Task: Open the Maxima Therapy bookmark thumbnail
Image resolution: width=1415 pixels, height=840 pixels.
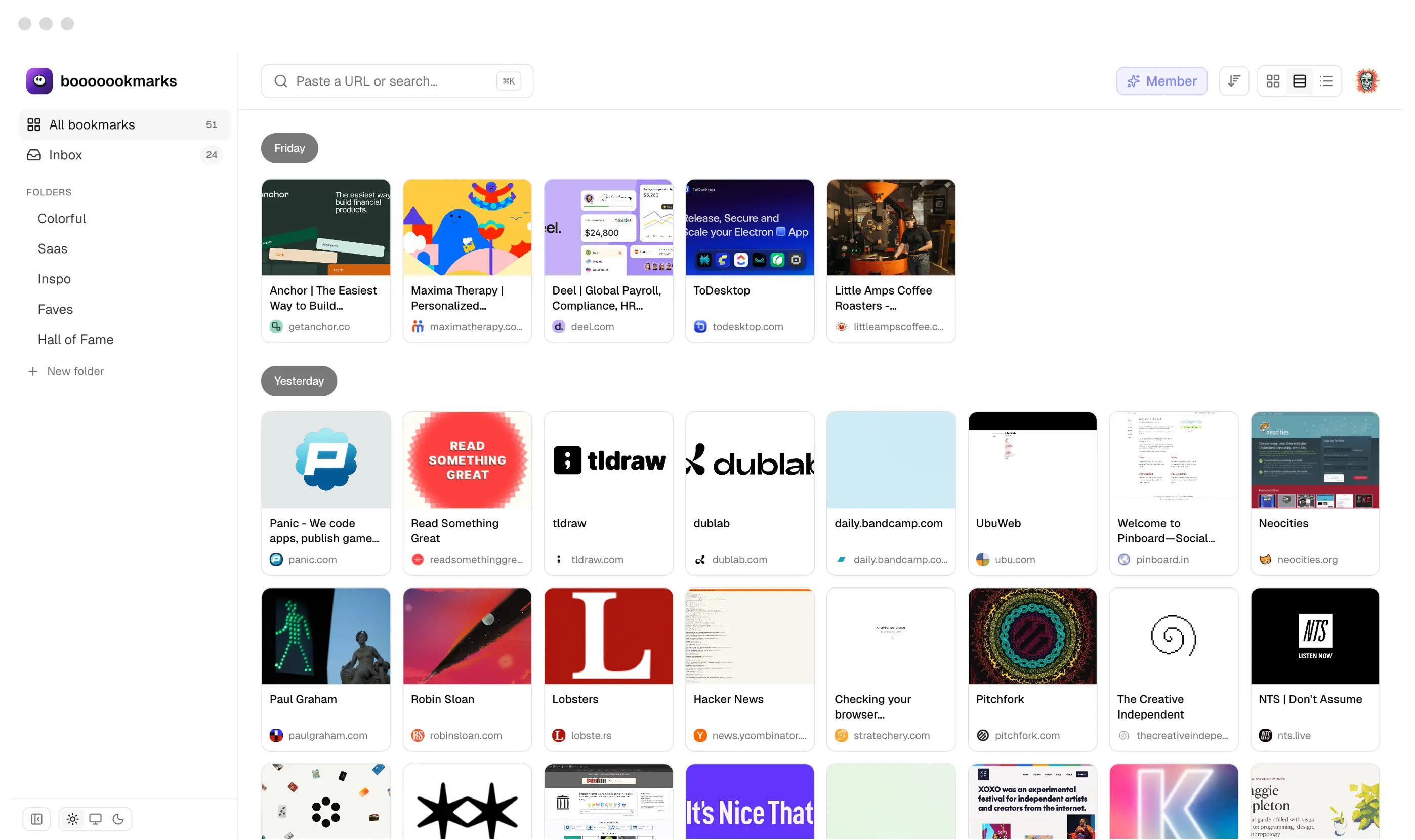Action: (x=467, y=228)
